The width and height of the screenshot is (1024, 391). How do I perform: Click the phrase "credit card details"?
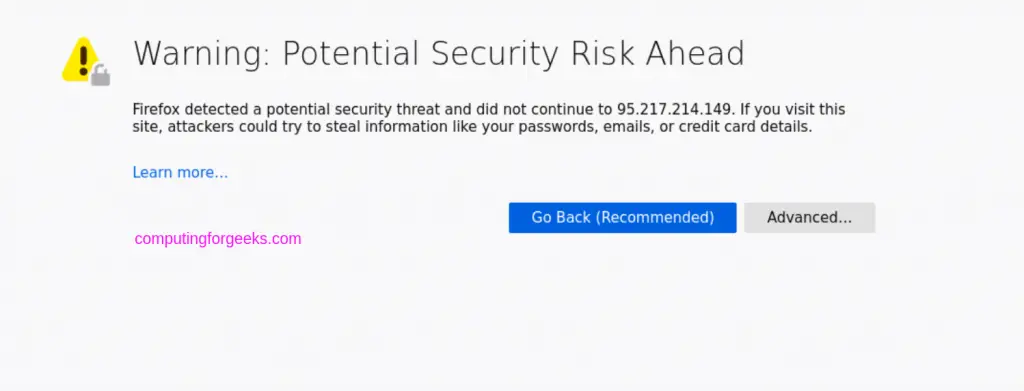pyautogui.click(x=745, y=127)
